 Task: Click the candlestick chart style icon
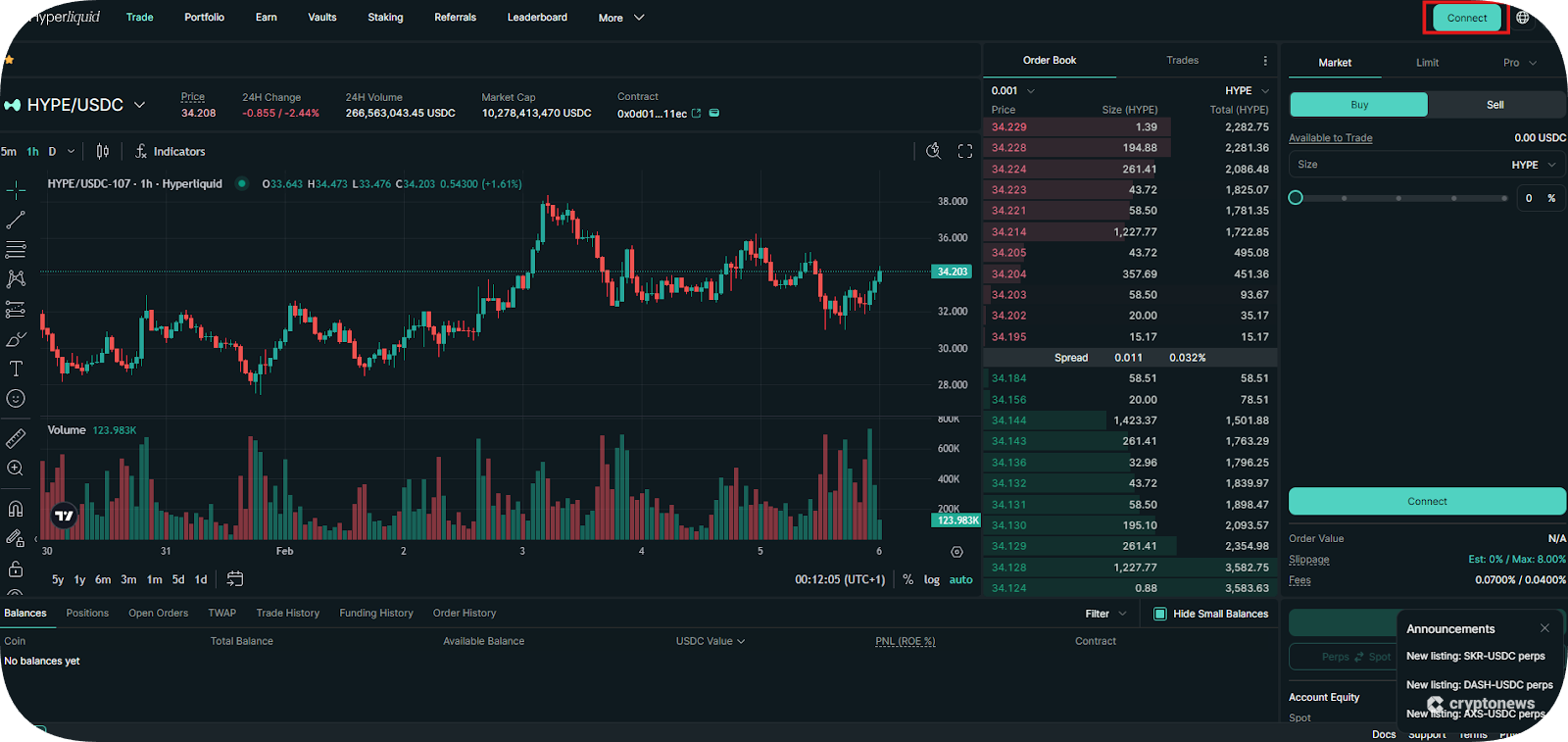click(x=103, y=151)
